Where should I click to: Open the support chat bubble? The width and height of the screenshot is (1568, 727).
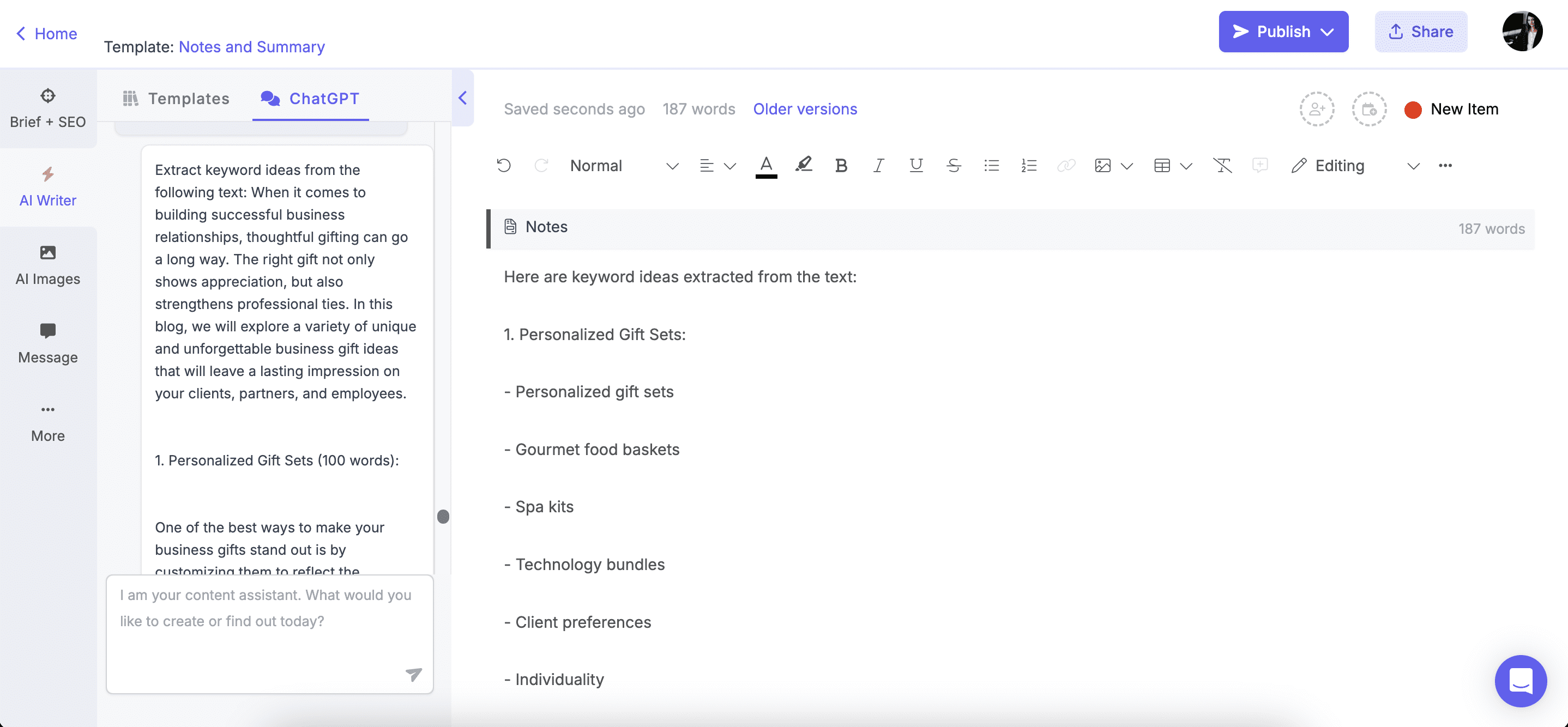(1520, 681)
